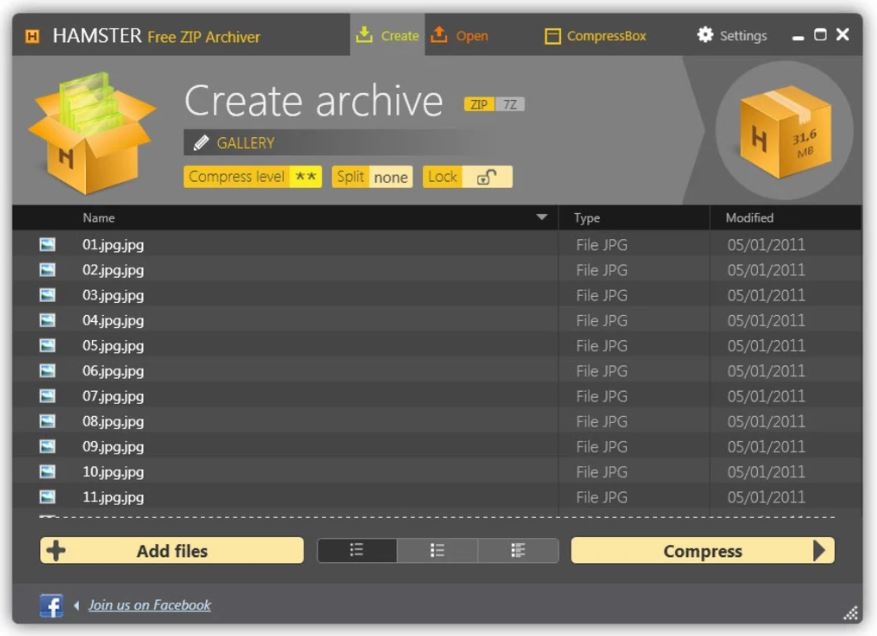Viewport: 877px width, 636px height.
Task: Click the window resize grip icon
Action: 851,613
